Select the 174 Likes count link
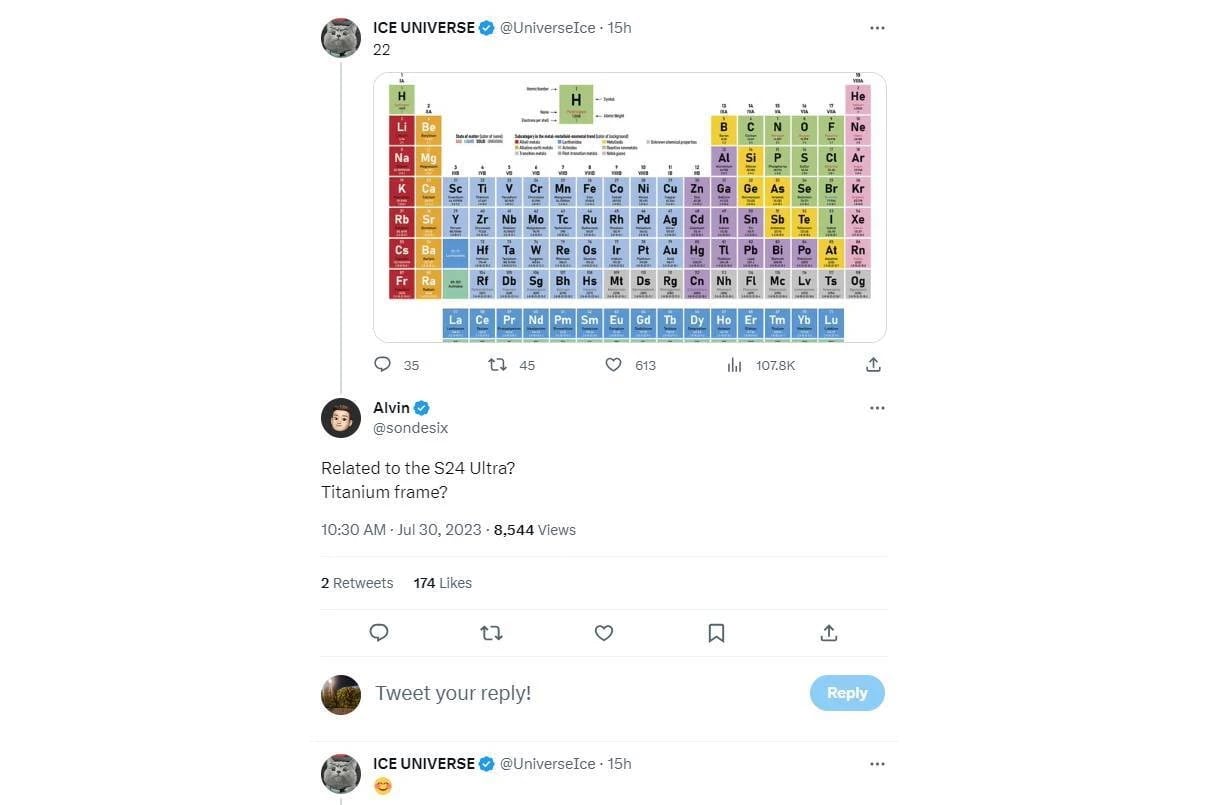 tap(442, 582)
